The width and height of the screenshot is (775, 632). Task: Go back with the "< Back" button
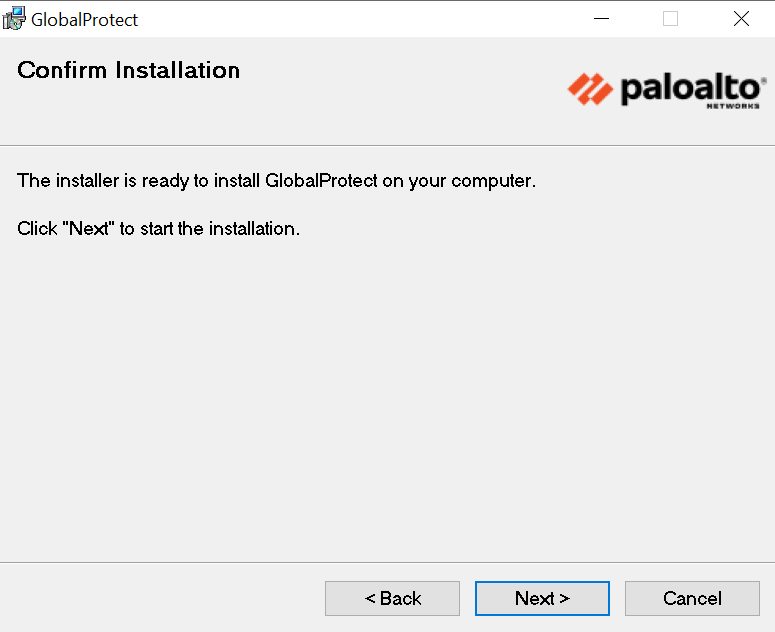click(392, 599)
